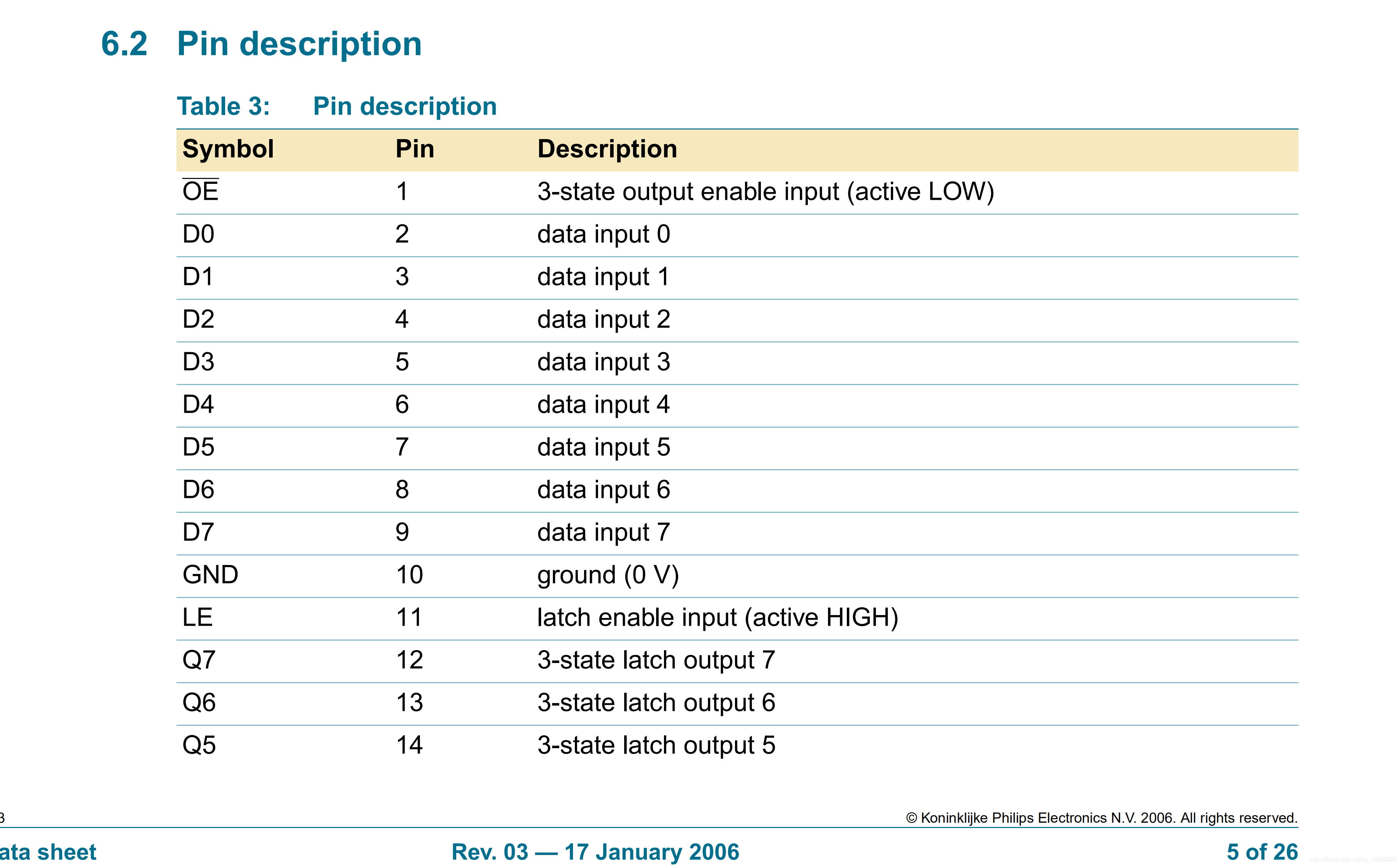
Task: Click the 'Symbol' column header
Action: (228, 149)
